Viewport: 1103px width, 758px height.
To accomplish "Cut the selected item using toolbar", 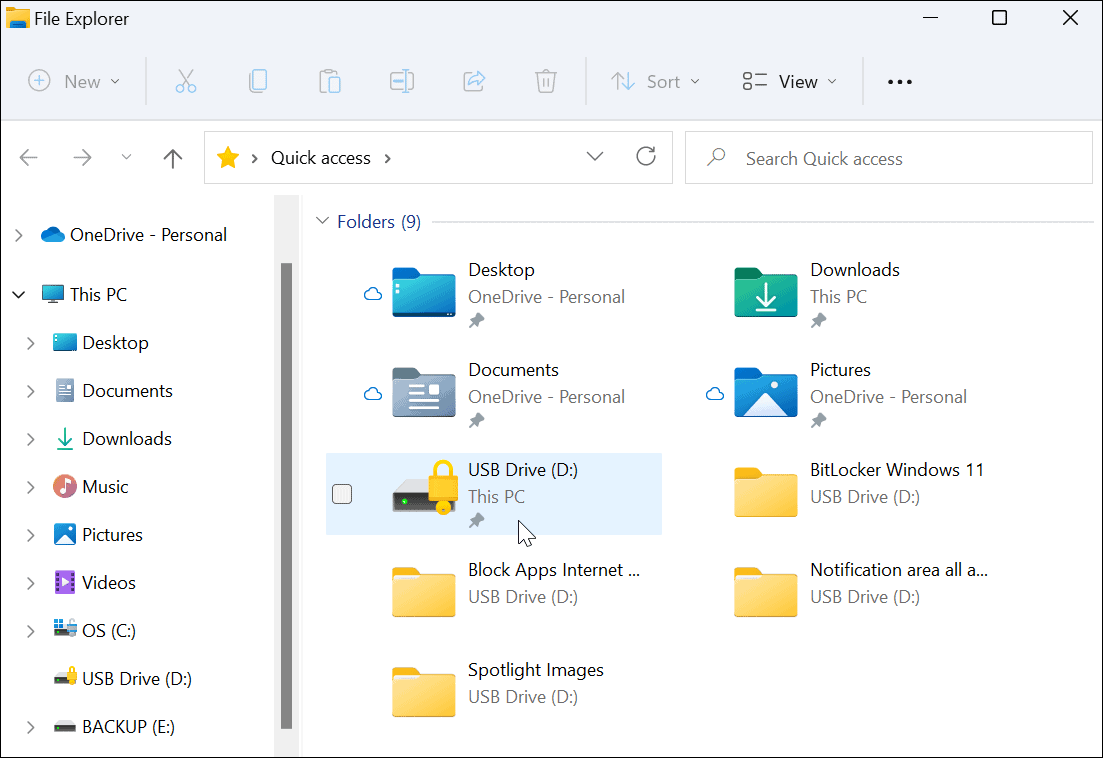I will coord(186,81).
